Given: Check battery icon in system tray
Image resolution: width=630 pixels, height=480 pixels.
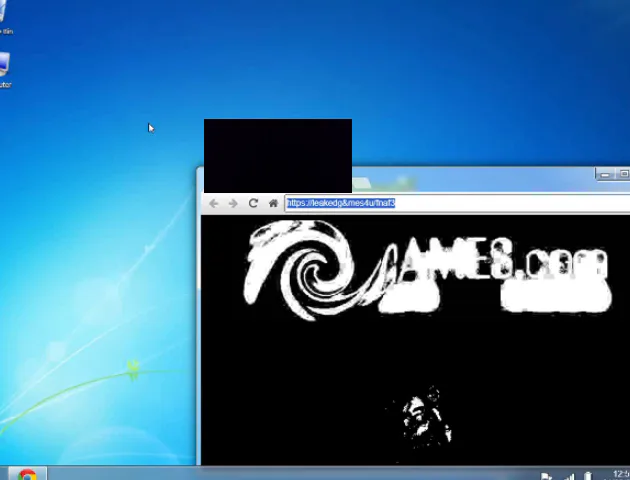Looking at the screenshot, I should point(588,476).
